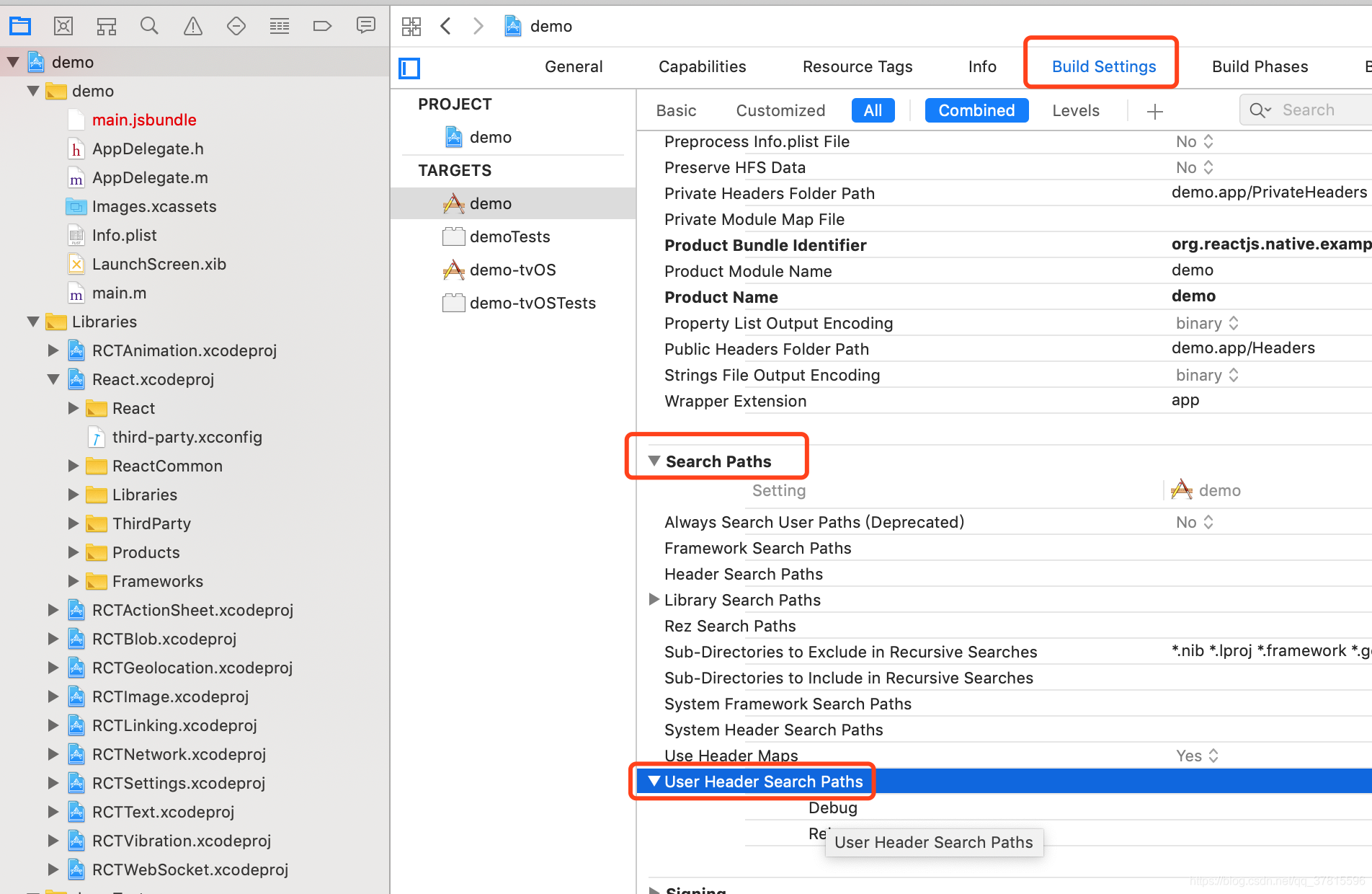Click the demo project icon in jump bar

[x=512, y=27]
